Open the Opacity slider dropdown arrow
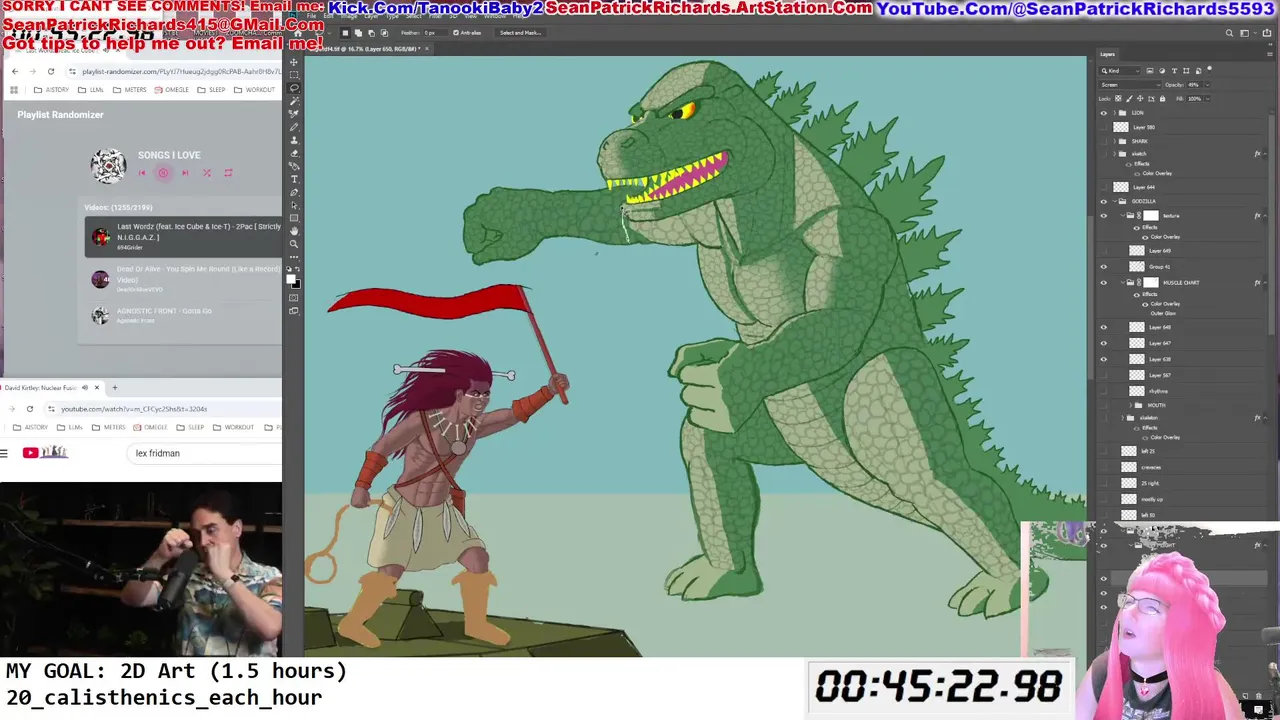The width and height of the screenshot is (1280, 720). [1208, 85]
